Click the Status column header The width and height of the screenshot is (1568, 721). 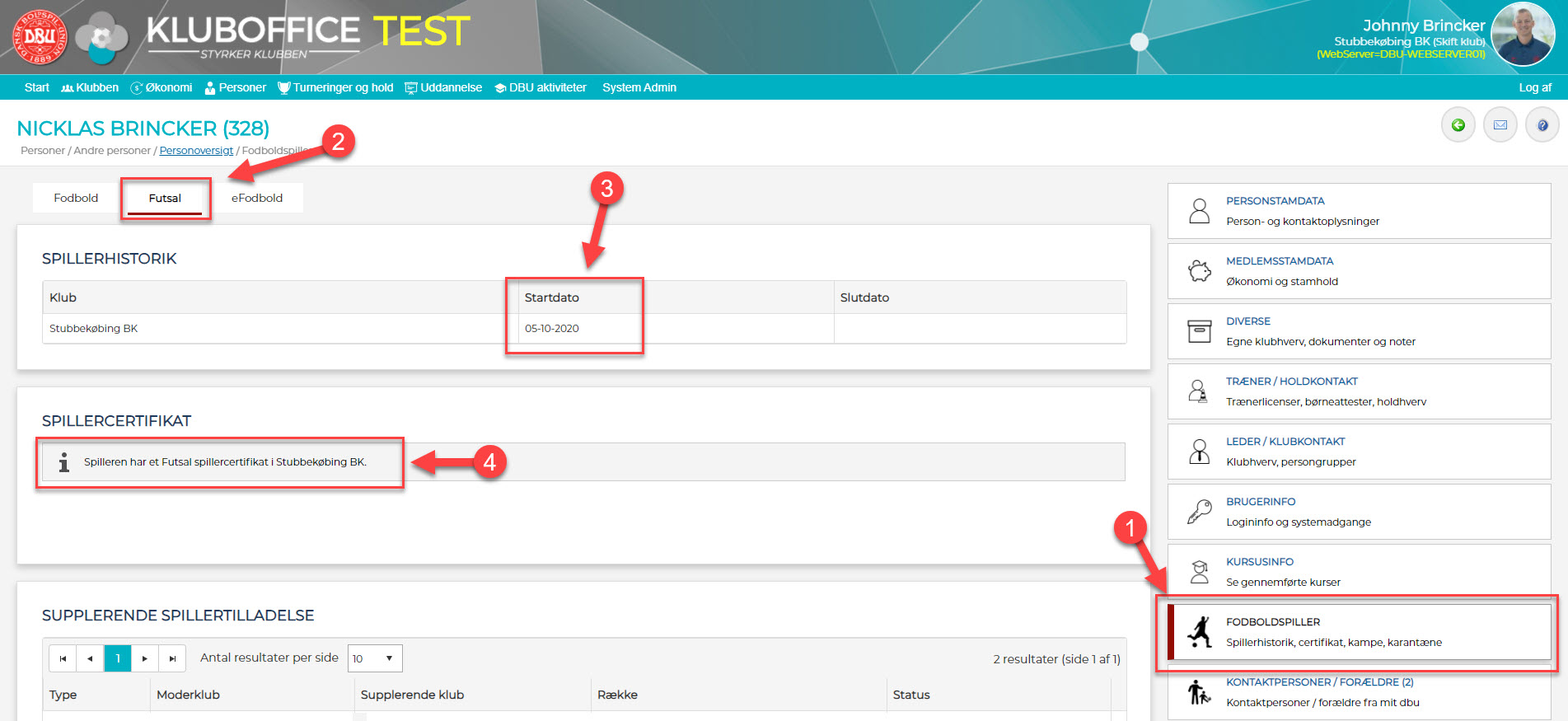click(x=999, y=695)
